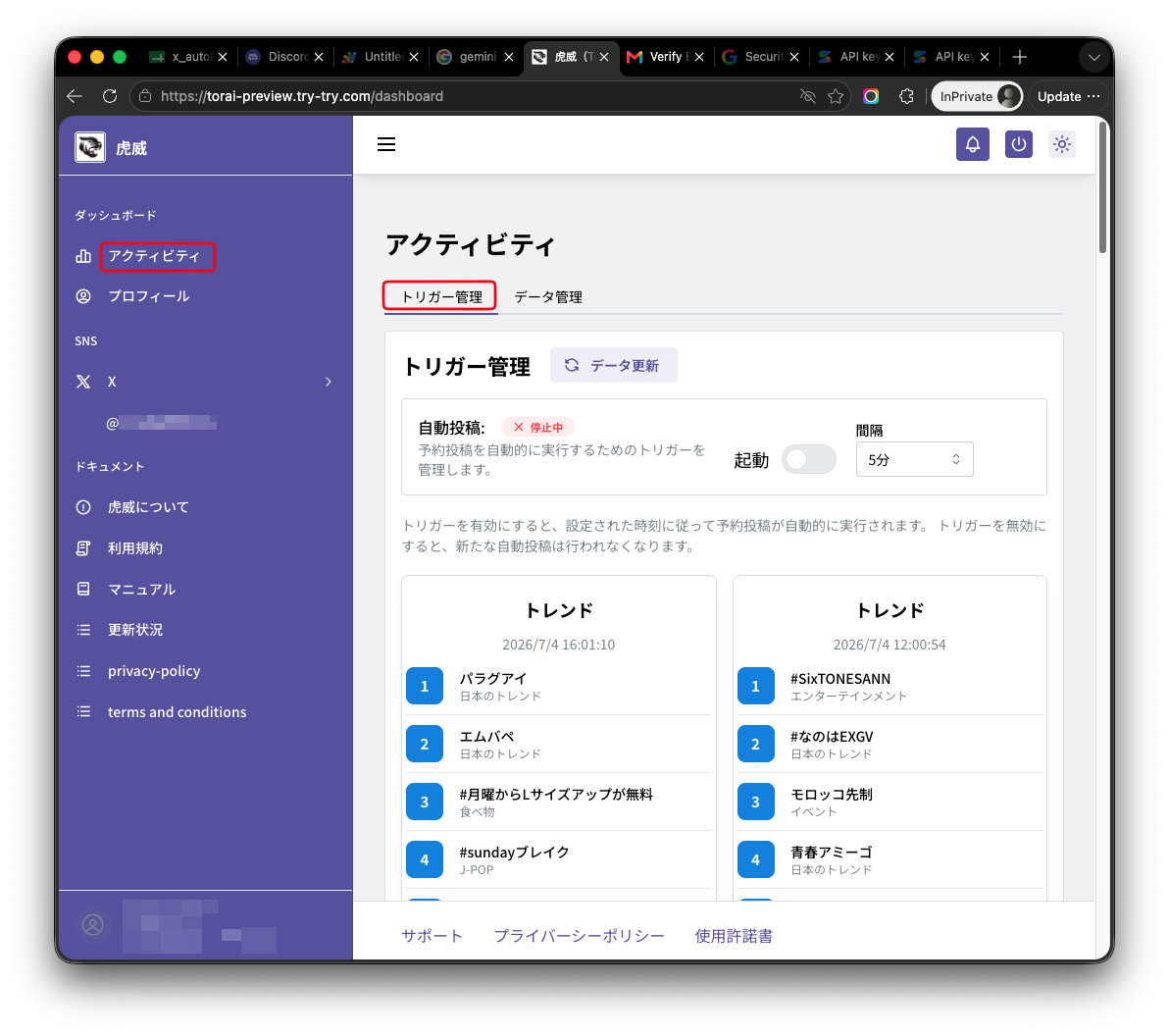This screenshot has height=1036, width=1169.
Task: Click データ更新 refresh button
Action: click(x=613, y=366)
